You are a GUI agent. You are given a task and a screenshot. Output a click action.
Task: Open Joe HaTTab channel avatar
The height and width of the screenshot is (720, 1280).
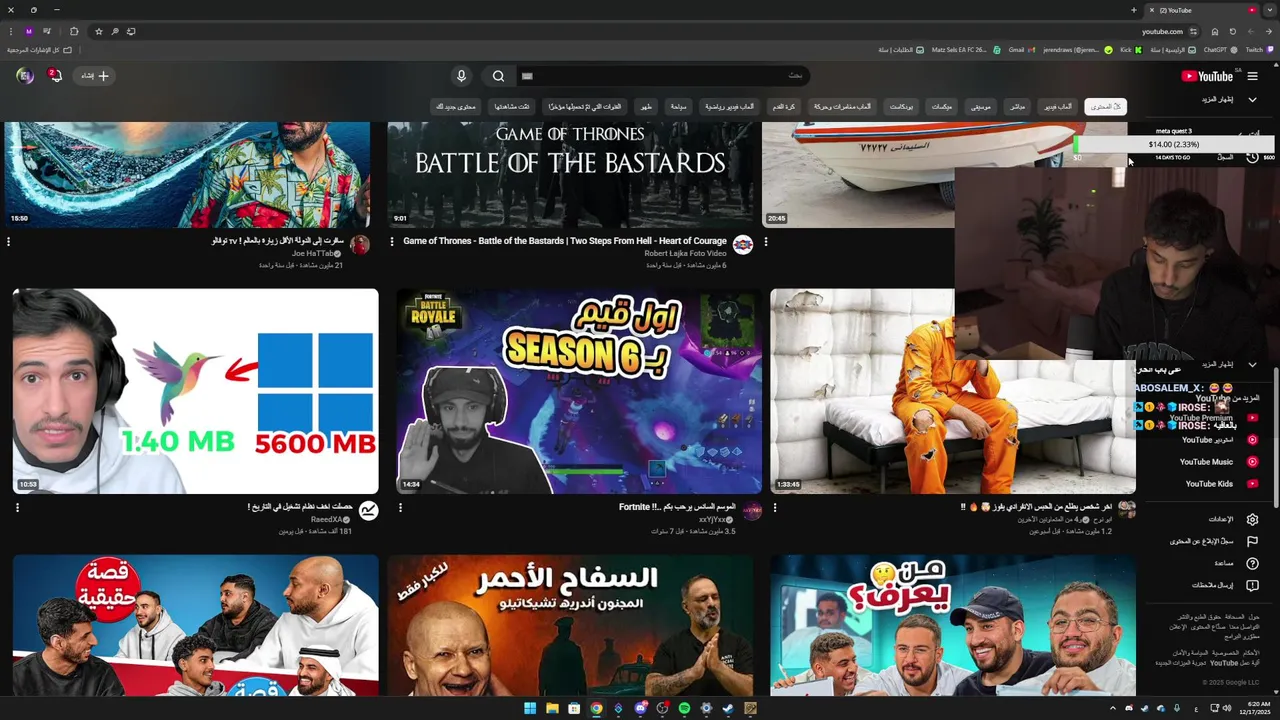tap(360, 245)
